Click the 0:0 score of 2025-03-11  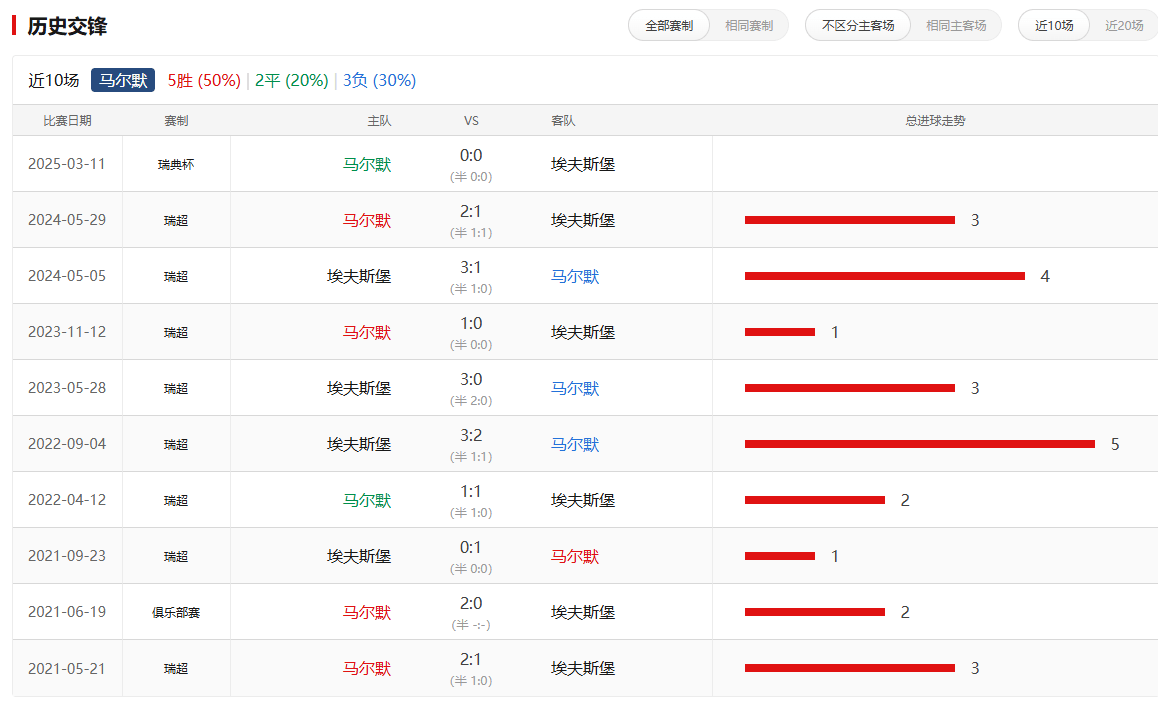[471, 156]
